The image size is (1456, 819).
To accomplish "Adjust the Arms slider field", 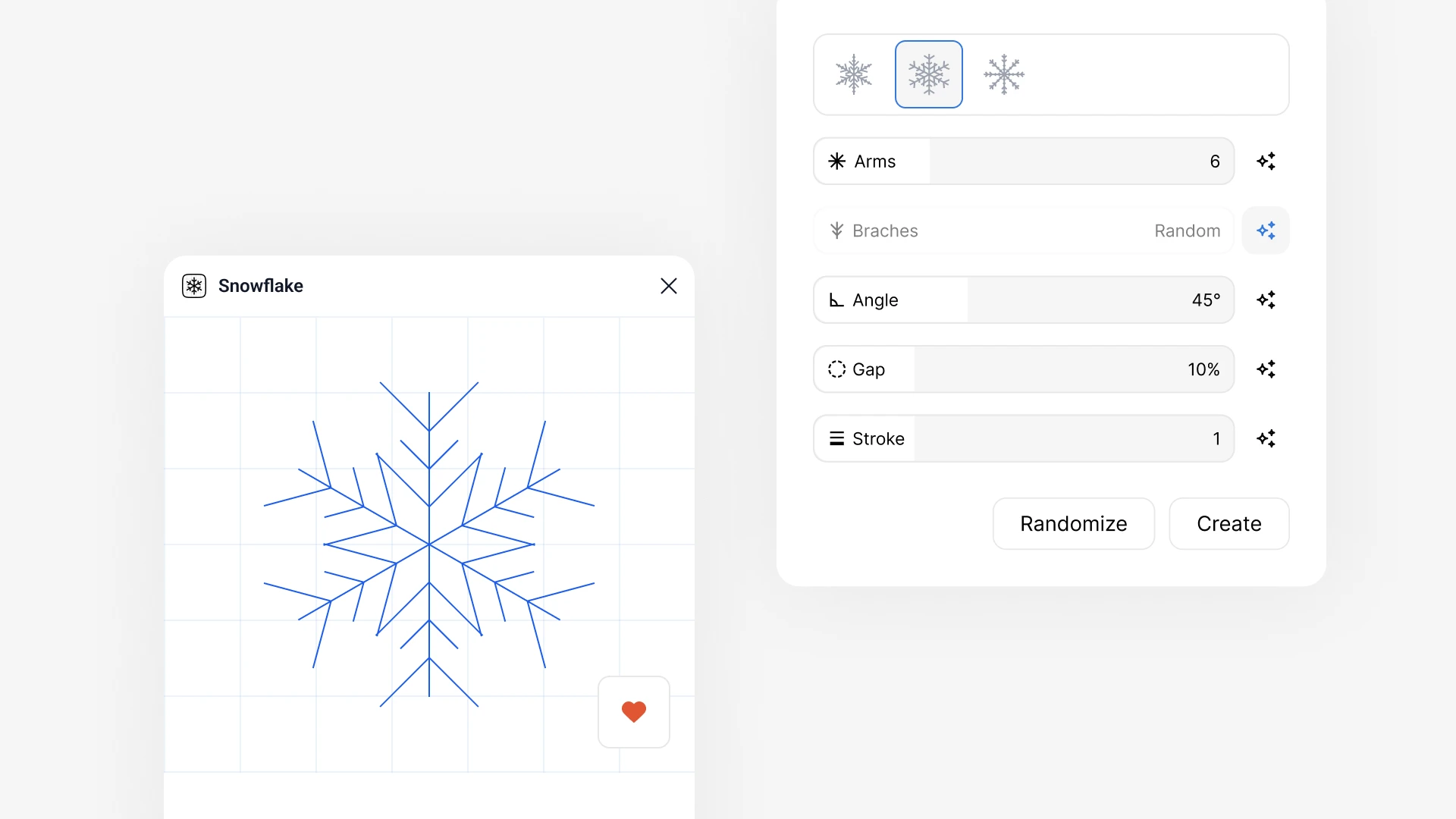I will point(1024,162).
